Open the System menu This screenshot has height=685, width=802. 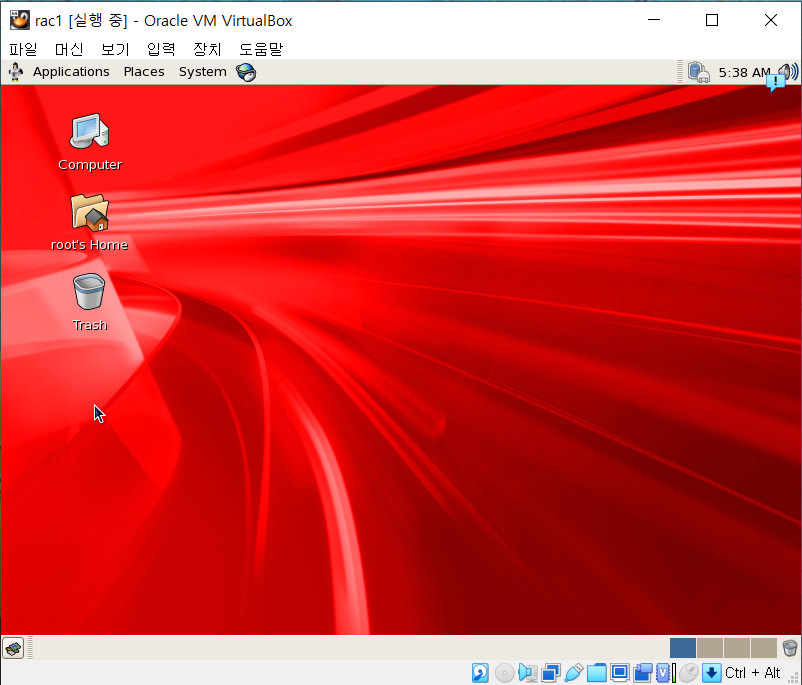203,72
